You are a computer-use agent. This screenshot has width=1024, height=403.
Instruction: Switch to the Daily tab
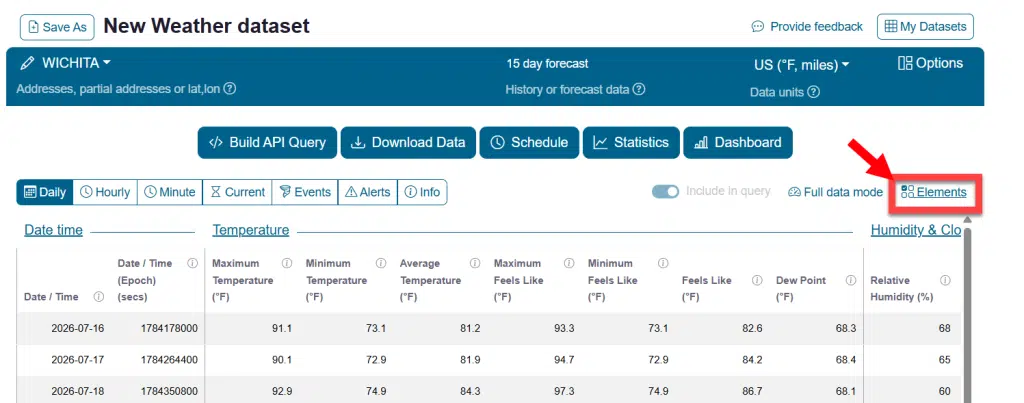pos(45,192)
